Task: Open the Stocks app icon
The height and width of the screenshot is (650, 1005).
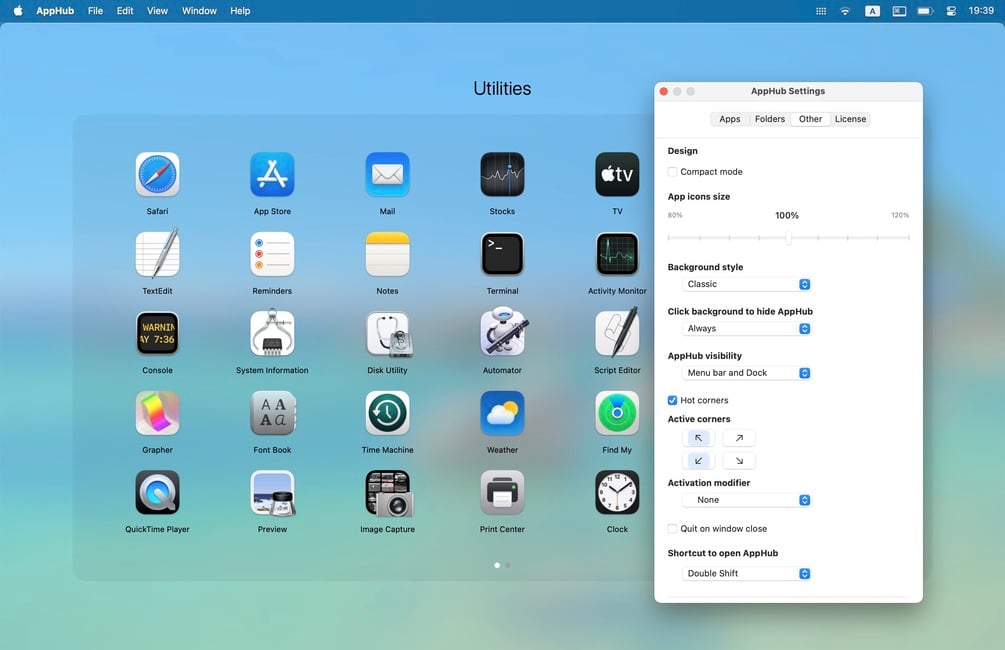Action: click(x=502, y=174)
